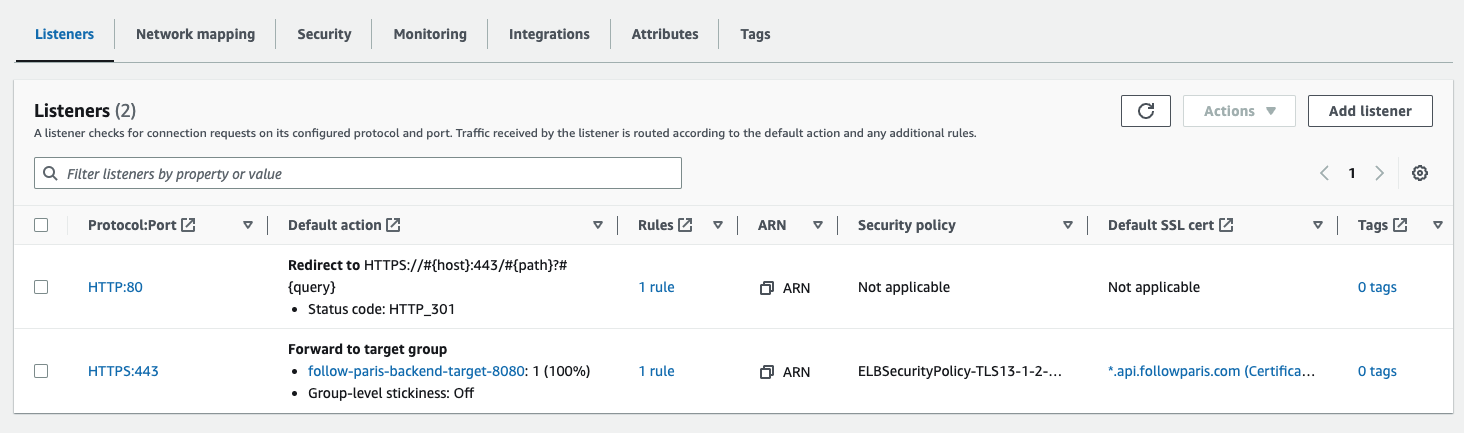Click Group-level stickiness: Off text
Screen dimensions: 1464x433
pyautogui.click(x=391, y=393)
